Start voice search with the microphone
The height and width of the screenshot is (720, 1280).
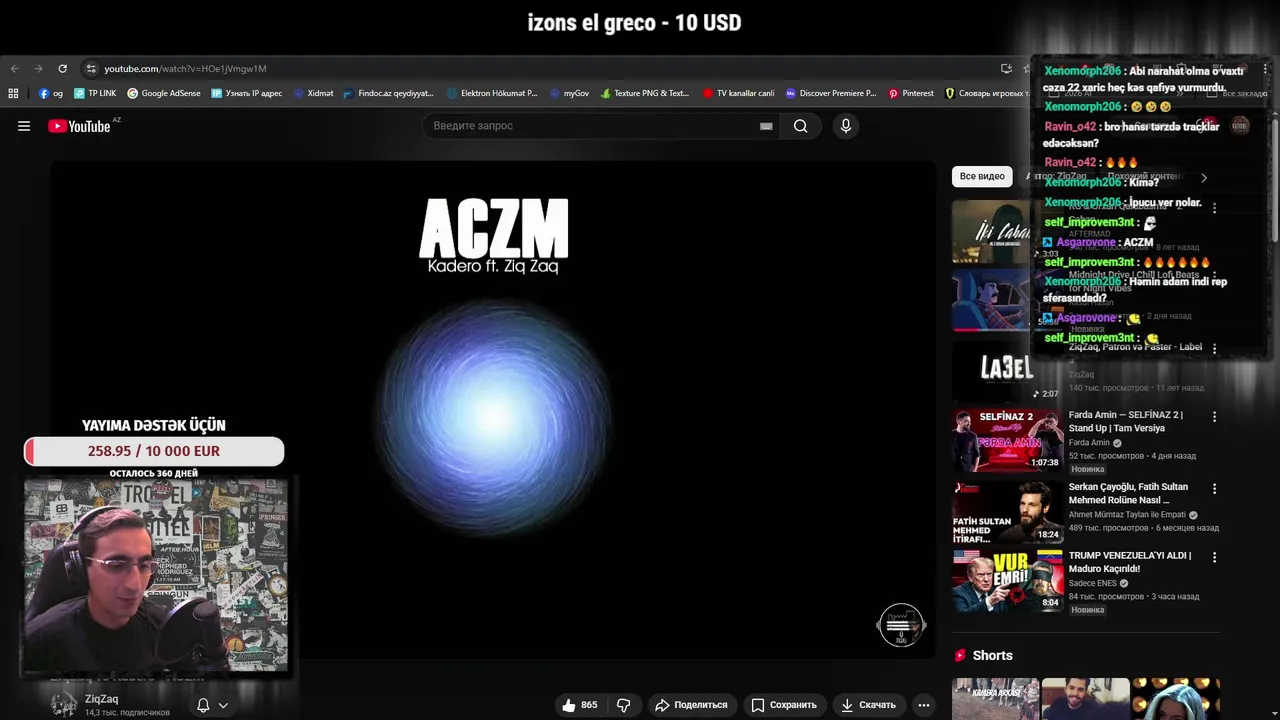[x=846, y=126]
